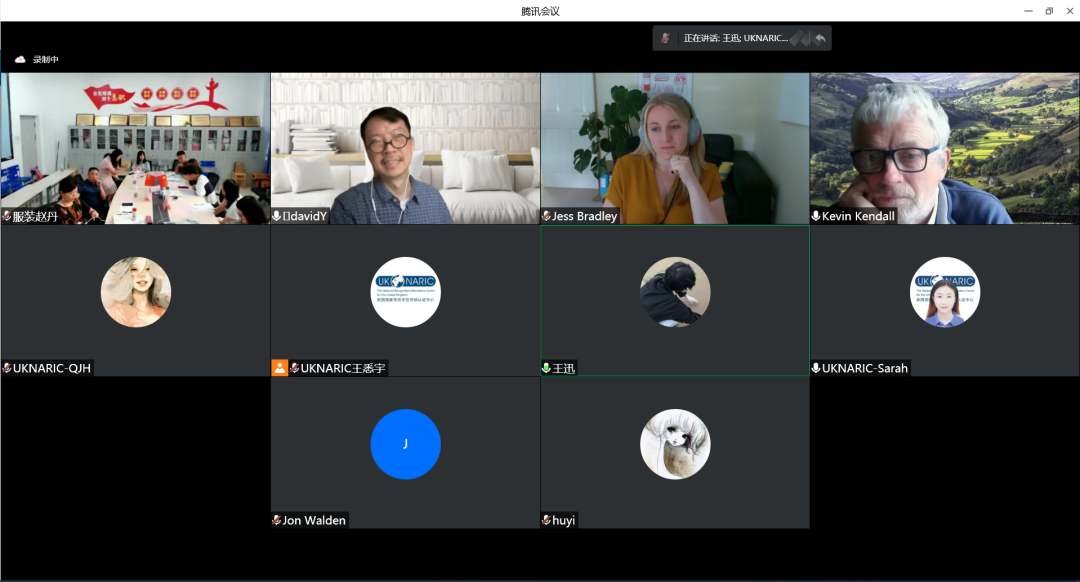Click huyi's profile picture
Image resolution: width=1080 pixels, height=582 pixels.
[675, 444]
